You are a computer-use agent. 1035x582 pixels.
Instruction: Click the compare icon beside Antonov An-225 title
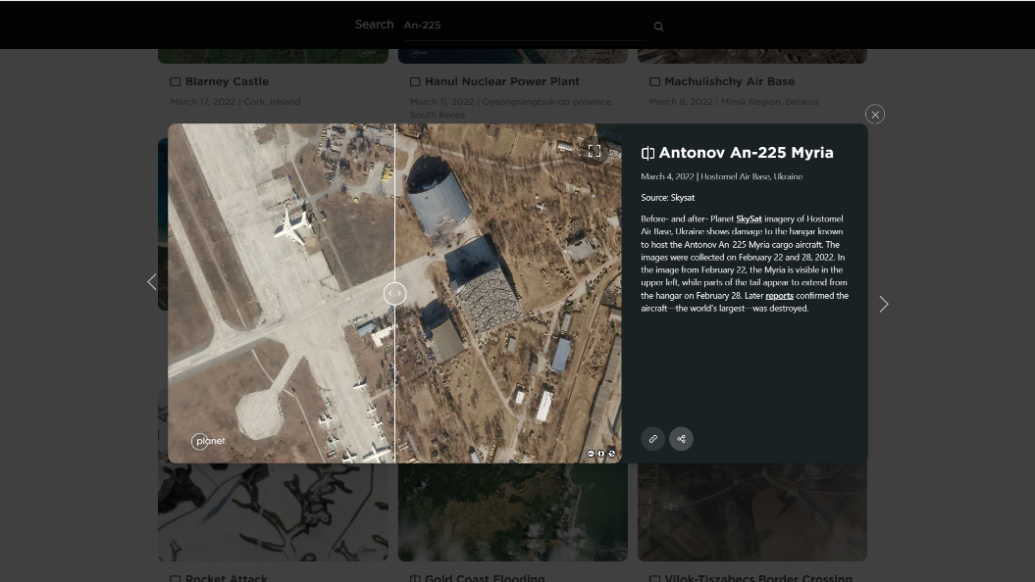point(648,153)
